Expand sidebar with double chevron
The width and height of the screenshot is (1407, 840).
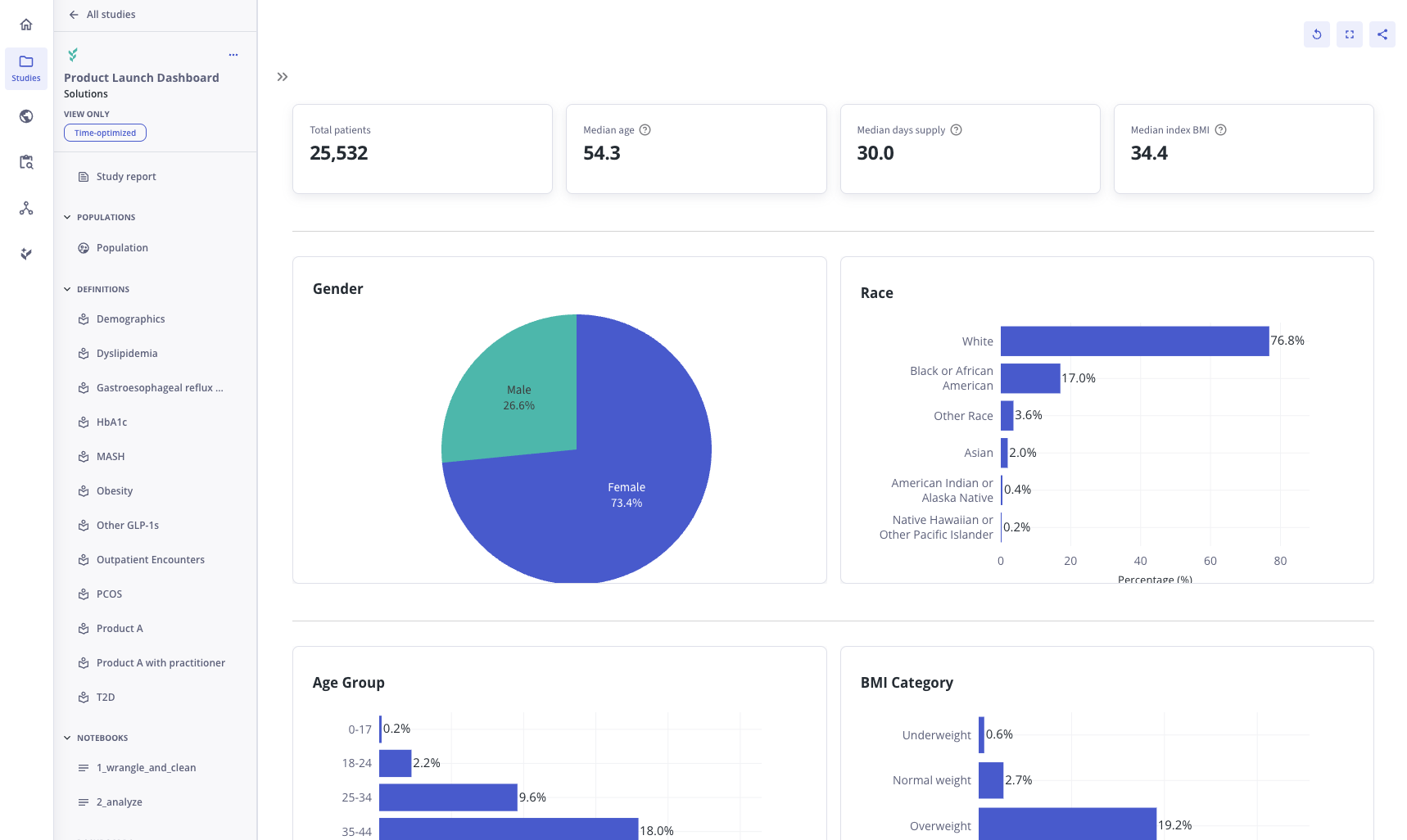click(x=283, y=77)
